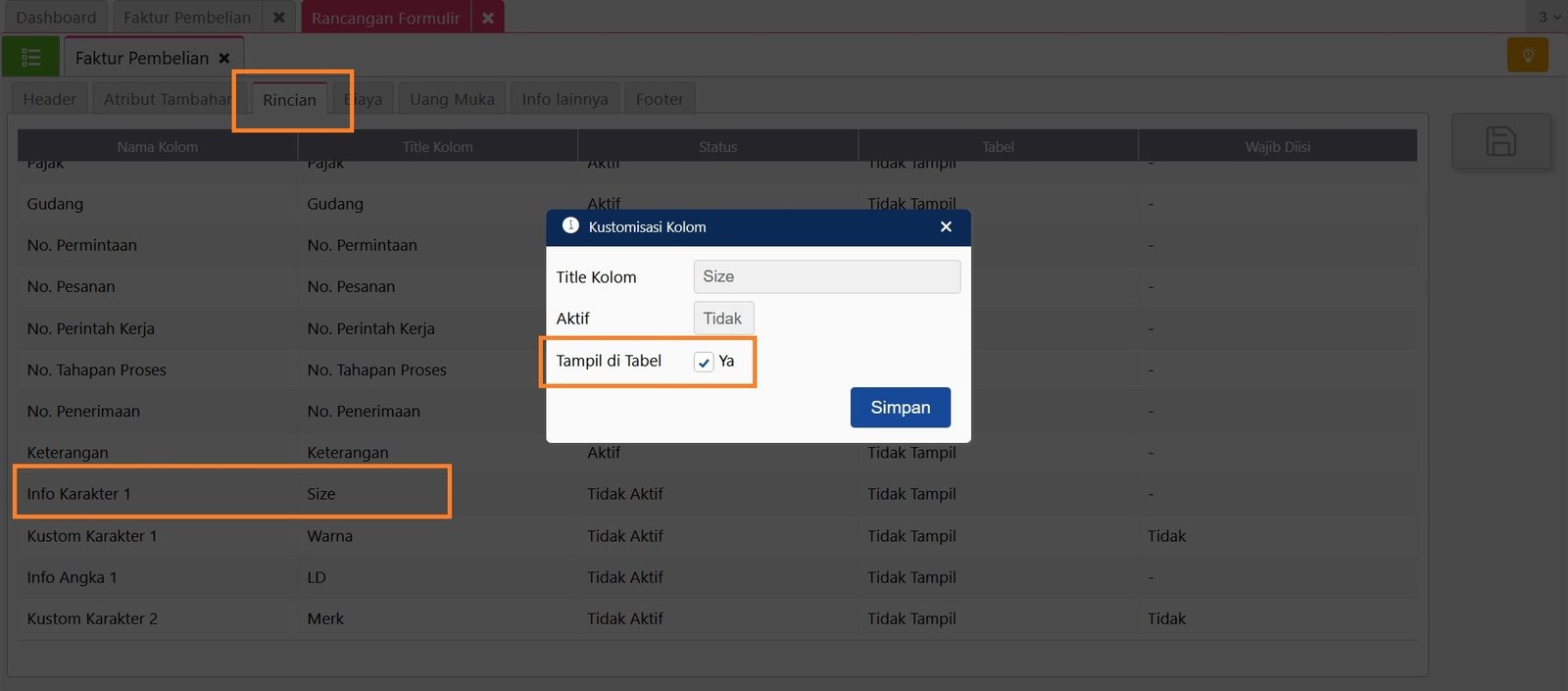Click the Title Kolom input field
The width and height of the screenshot is (1568, 691).
(826, 276)
